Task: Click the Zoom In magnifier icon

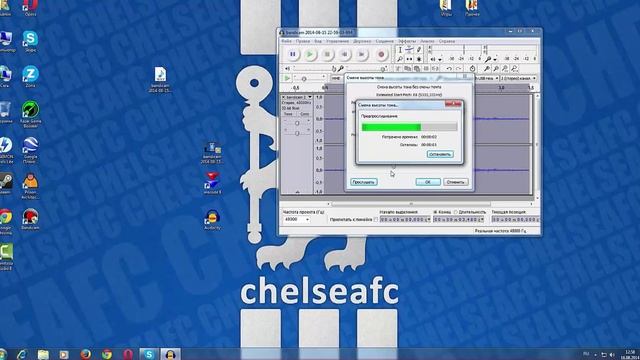Action: point(487,69)
